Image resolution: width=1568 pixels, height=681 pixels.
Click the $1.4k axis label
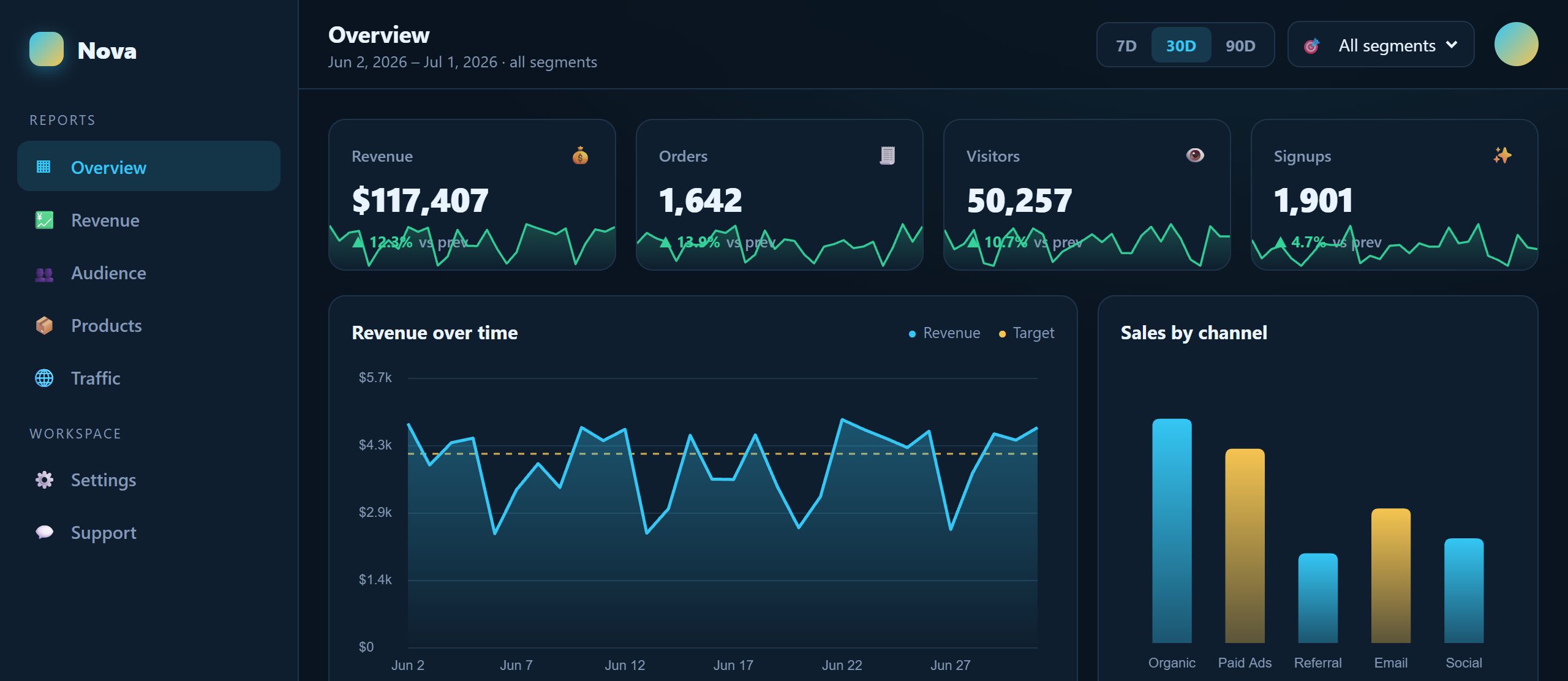(375, 579)
